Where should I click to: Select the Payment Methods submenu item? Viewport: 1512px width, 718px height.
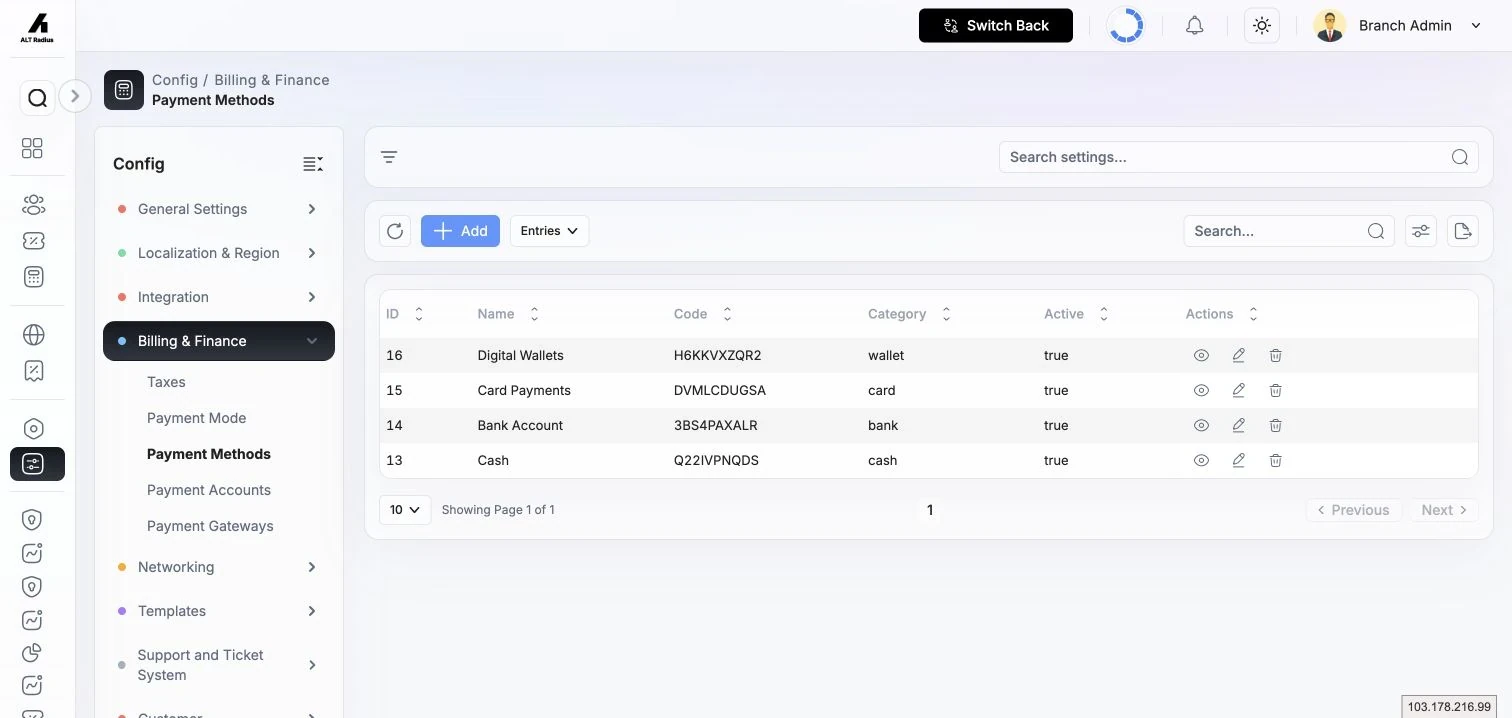click(209, 454)
